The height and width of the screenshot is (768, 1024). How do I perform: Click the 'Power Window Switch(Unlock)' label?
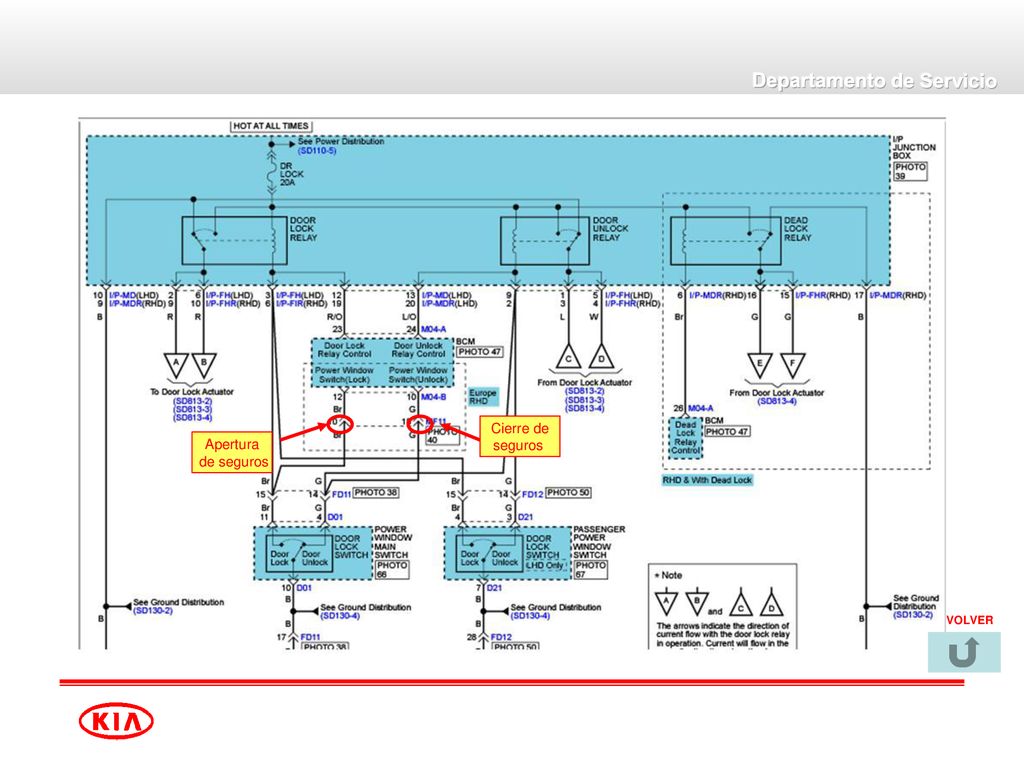(418, 375)
